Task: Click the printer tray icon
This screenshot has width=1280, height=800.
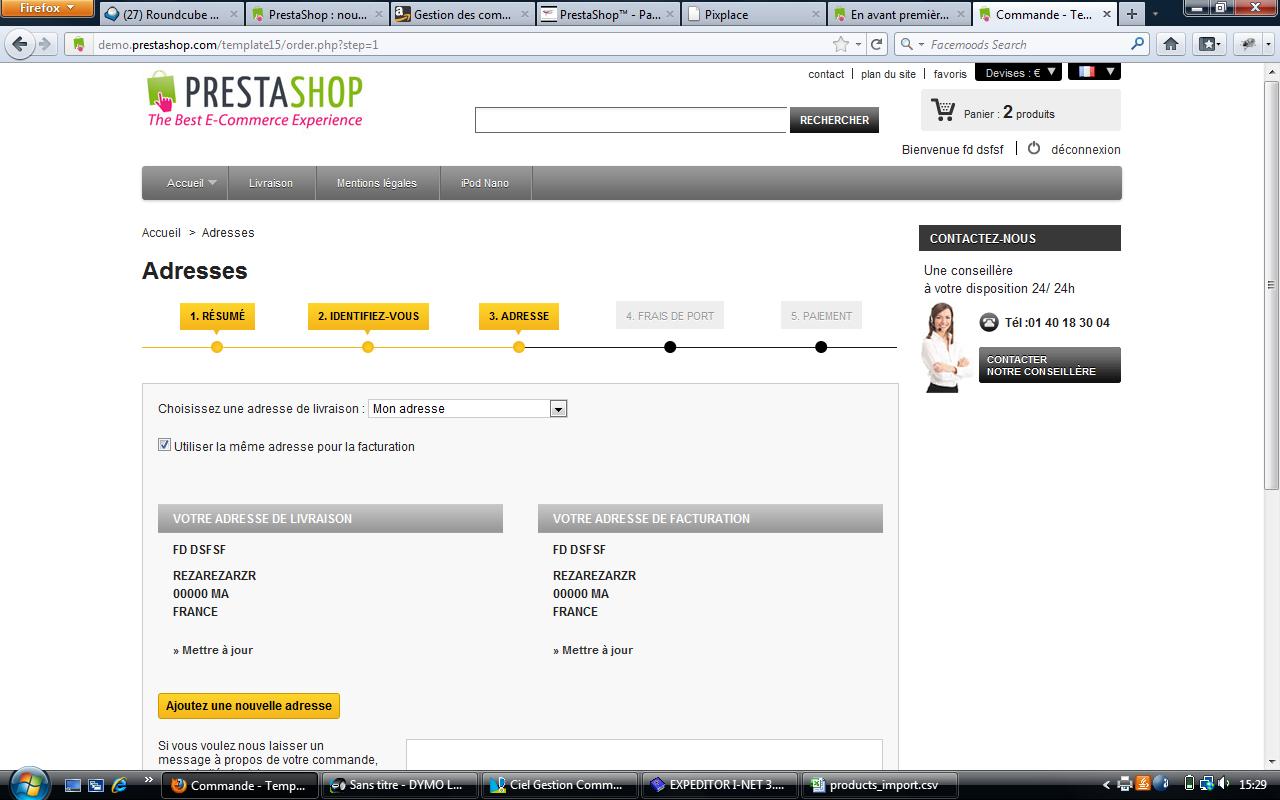Action: (1124, 785)
